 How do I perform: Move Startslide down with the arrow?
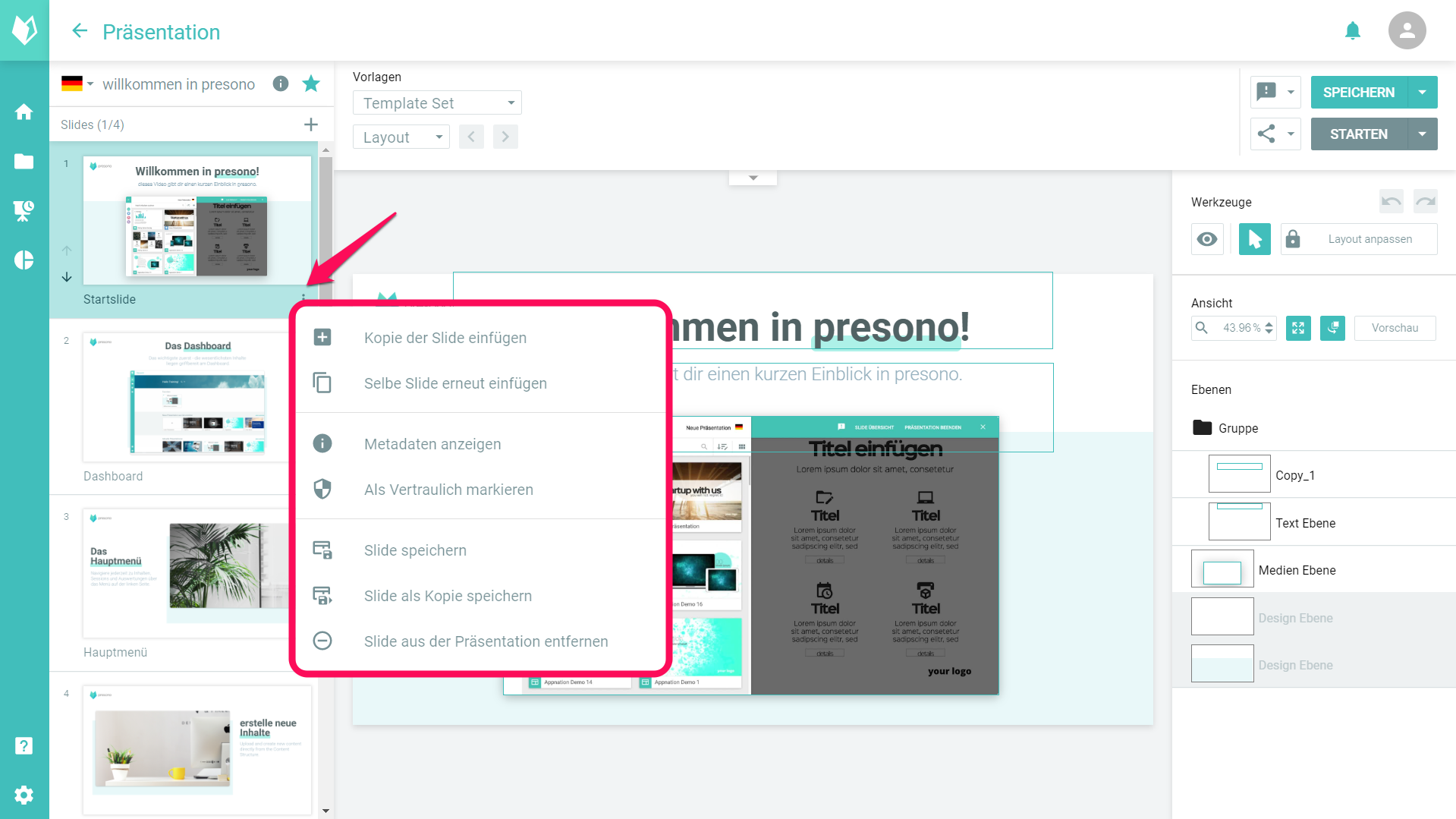[x=67, y=277]
